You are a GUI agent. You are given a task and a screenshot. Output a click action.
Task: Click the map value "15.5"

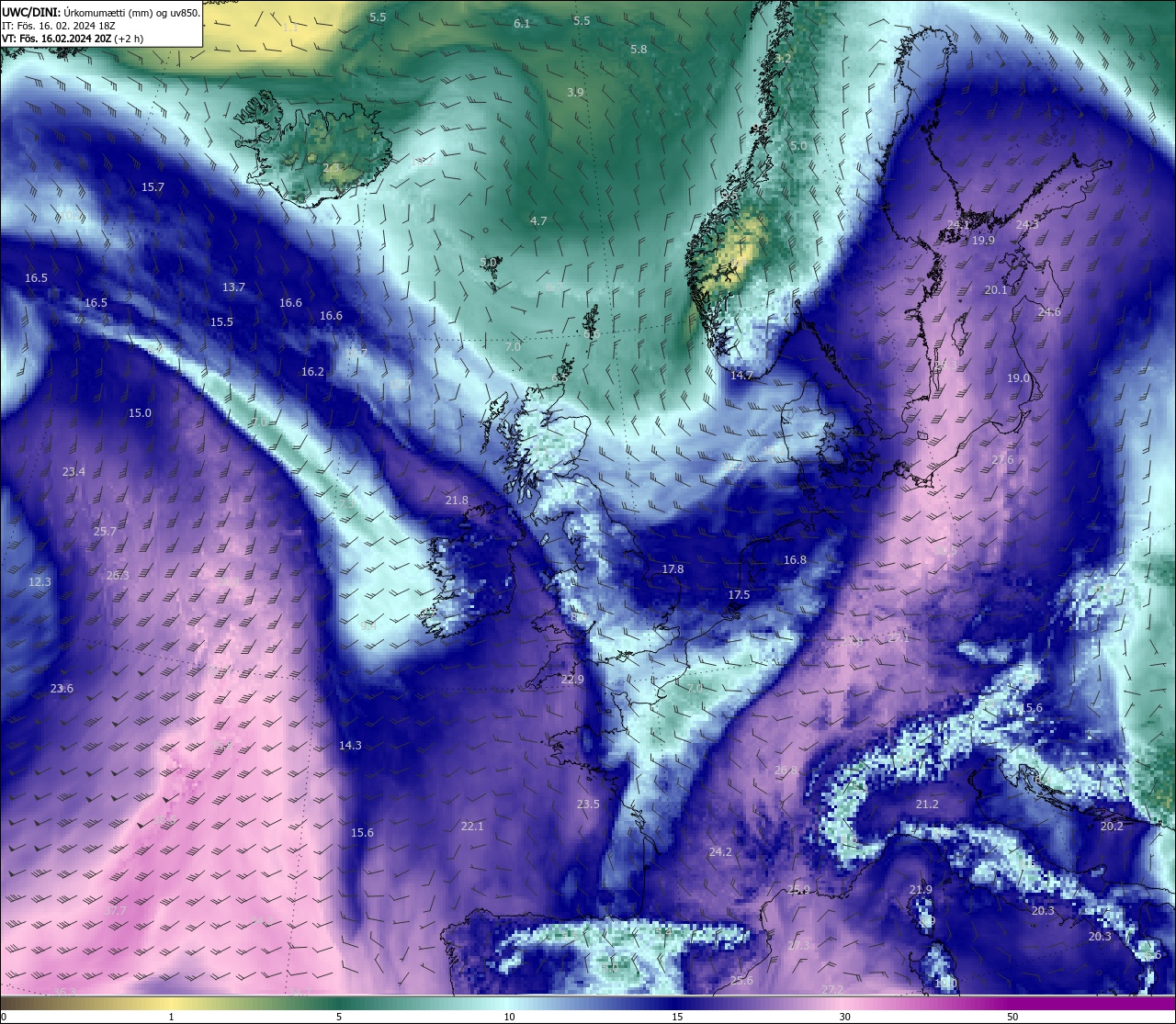221,322
